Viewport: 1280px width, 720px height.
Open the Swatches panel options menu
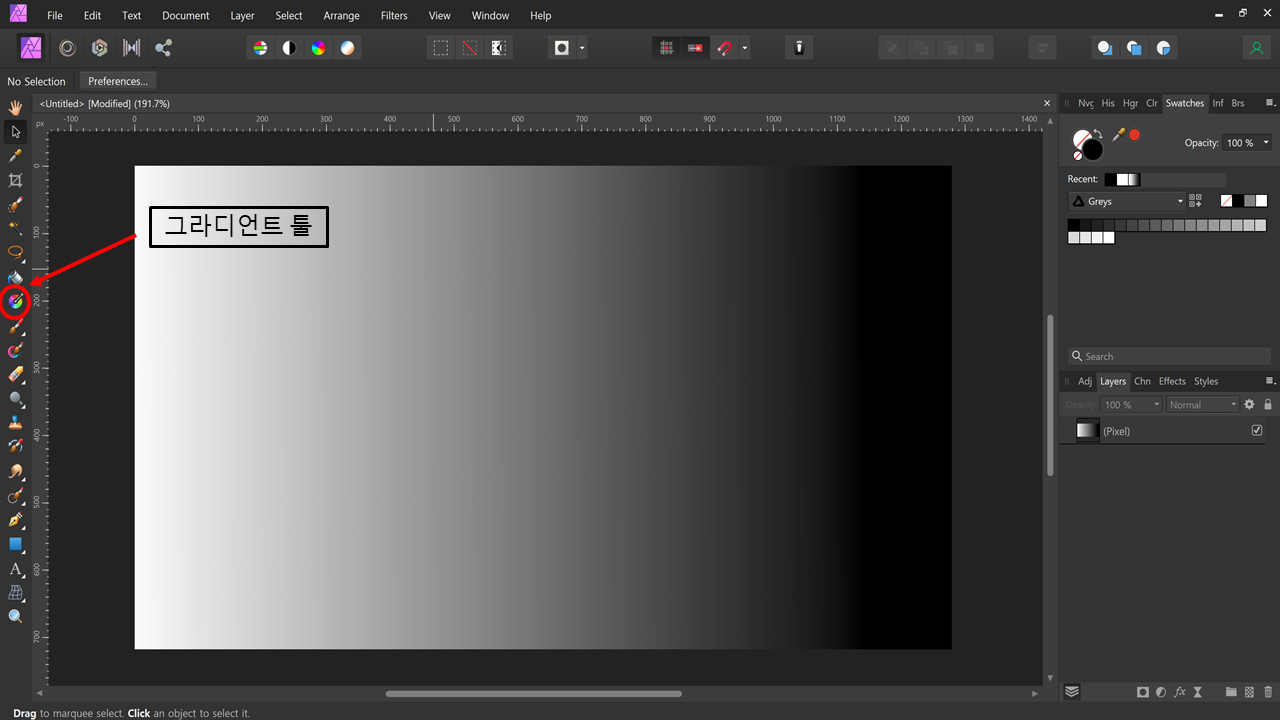(1270, 103)
